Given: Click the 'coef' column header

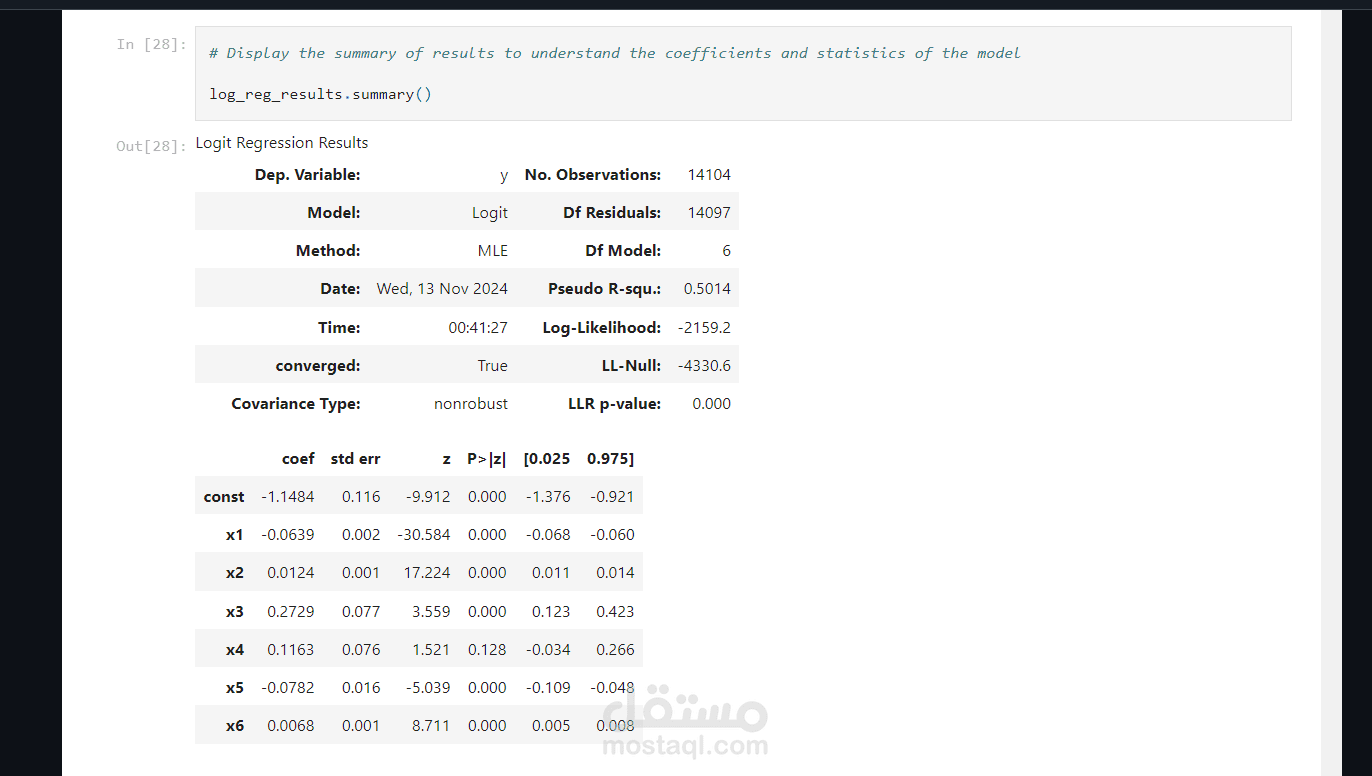Looking at the screenshot, I should pyautogui.click(x=298, y=459).
